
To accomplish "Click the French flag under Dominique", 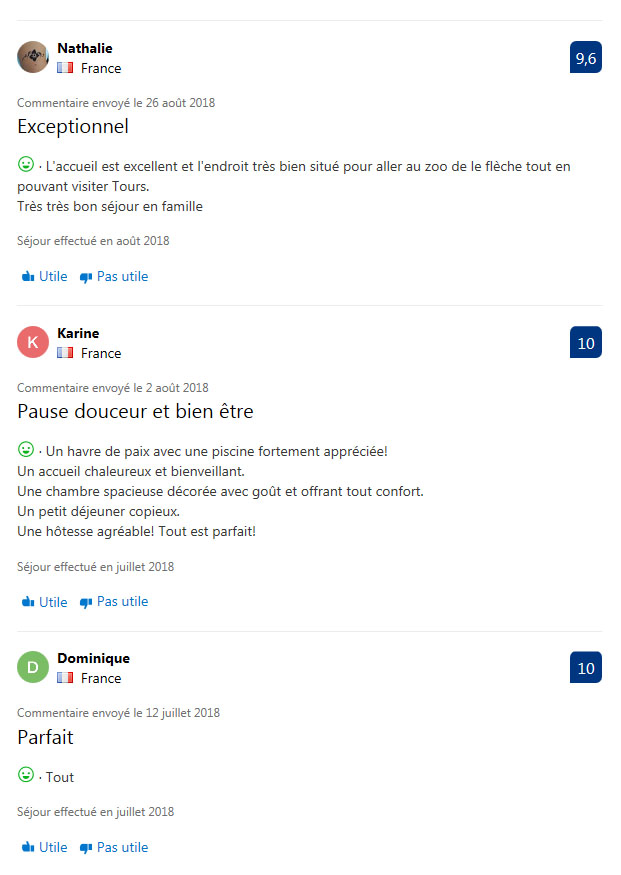I will tap(66, 678).
